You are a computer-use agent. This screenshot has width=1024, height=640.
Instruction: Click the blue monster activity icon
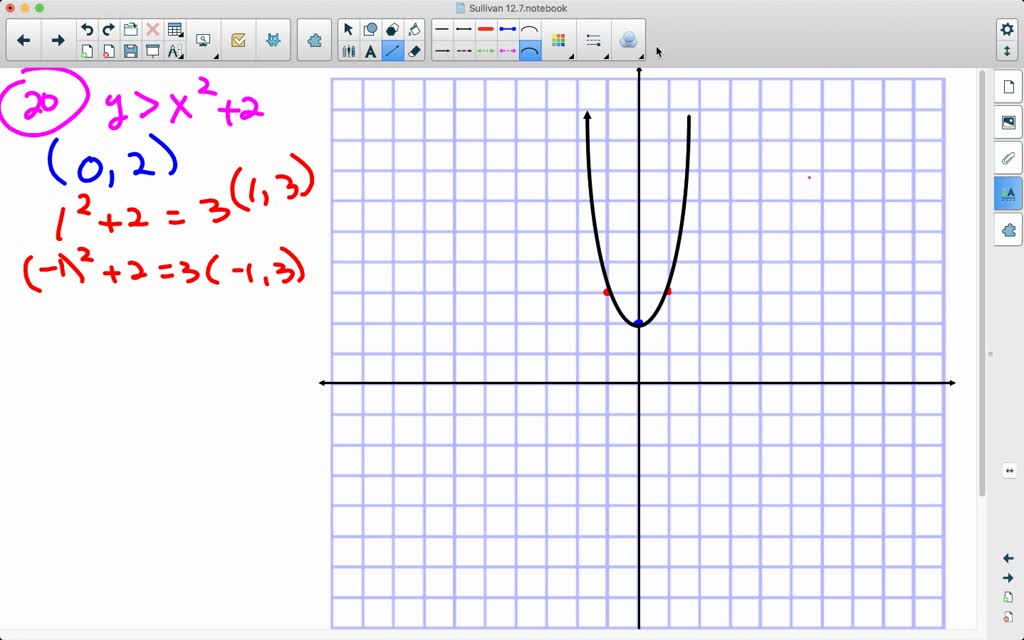274,40
